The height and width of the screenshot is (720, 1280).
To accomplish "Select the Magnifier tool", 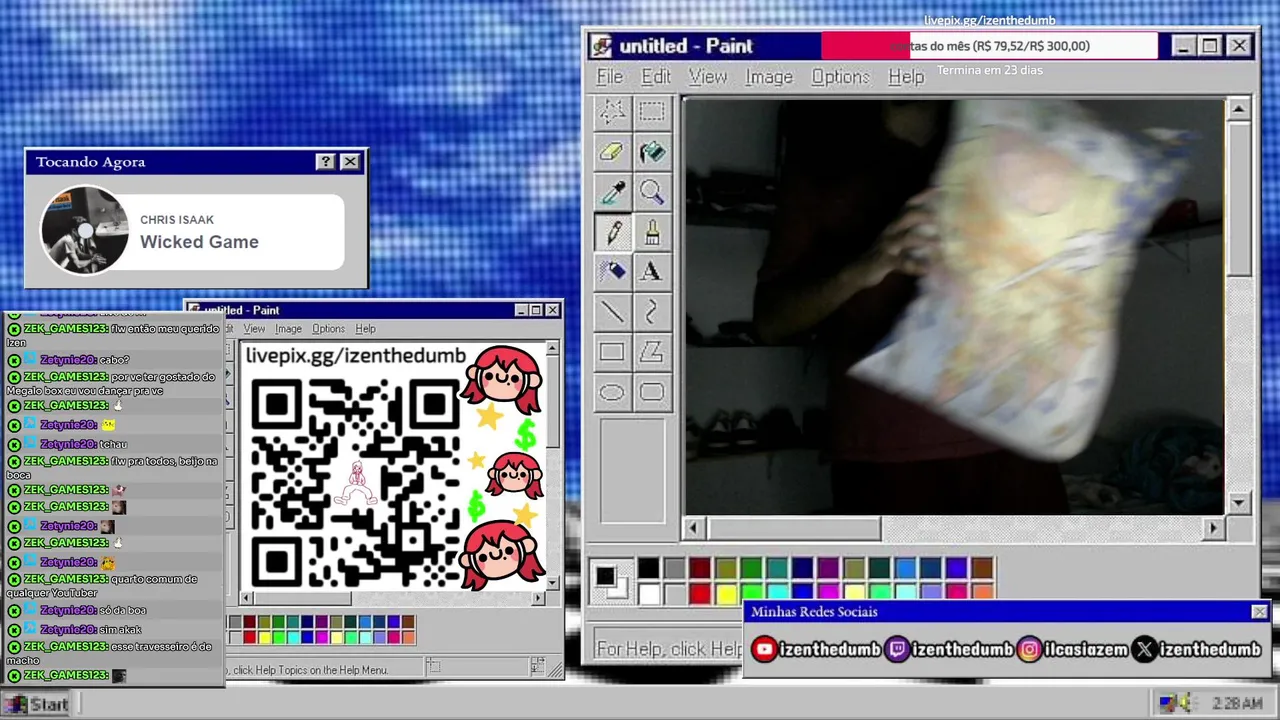I will tap(652, 192).
